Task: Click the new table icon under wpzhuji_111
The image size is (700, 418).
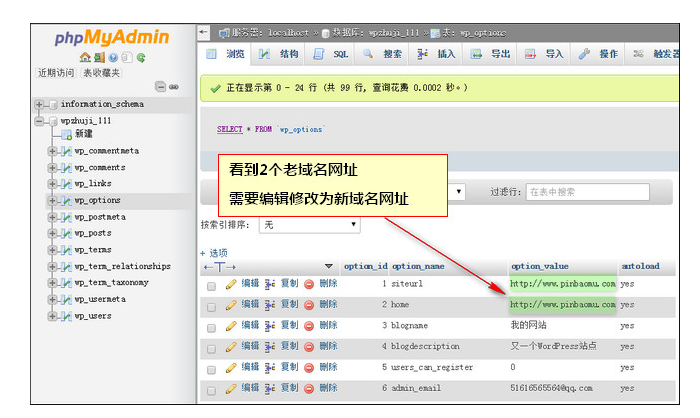Action: point(67,134)
